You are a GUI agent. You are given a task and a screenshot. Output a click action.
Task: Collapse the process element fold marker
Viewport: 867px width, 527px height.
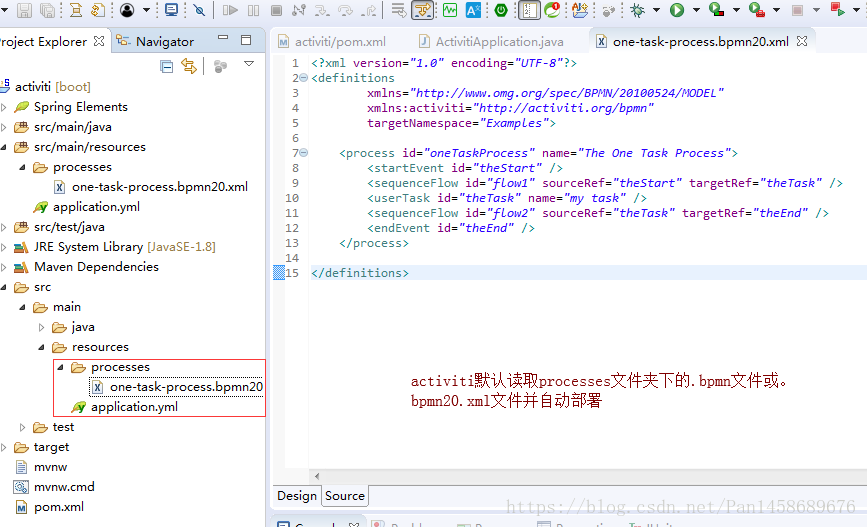(304, 153)
